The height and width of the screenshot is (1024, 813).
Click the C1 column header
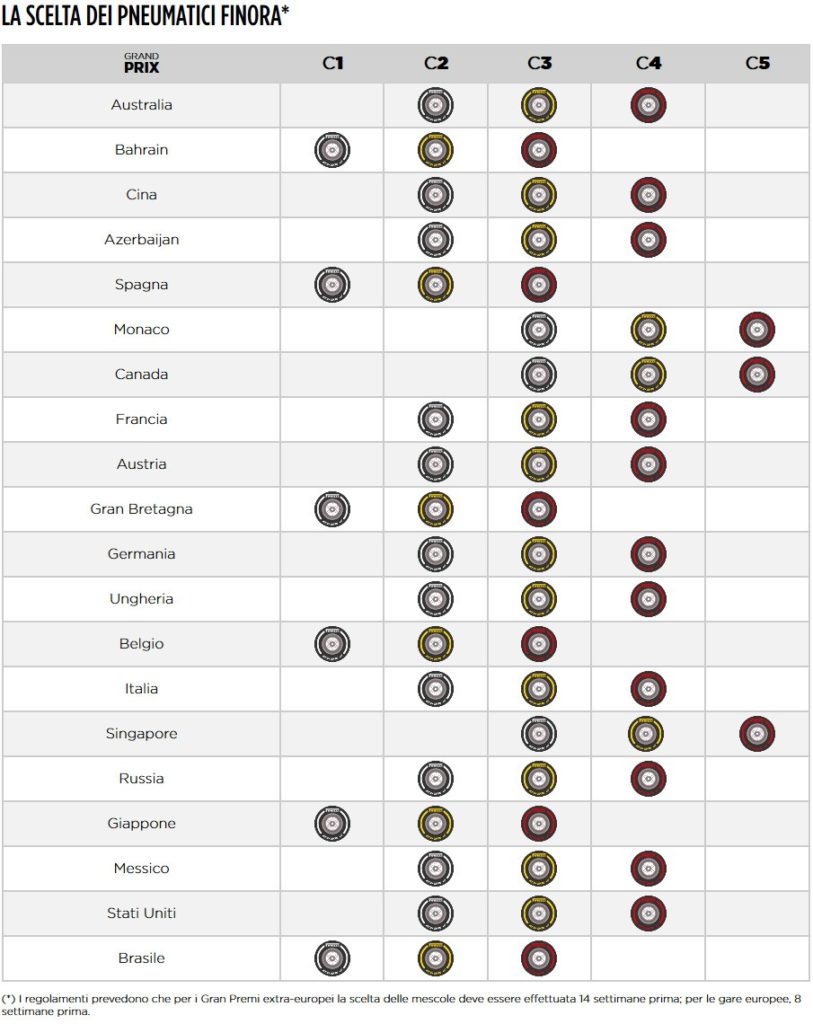pyautogui.click(x=332, y=63)
